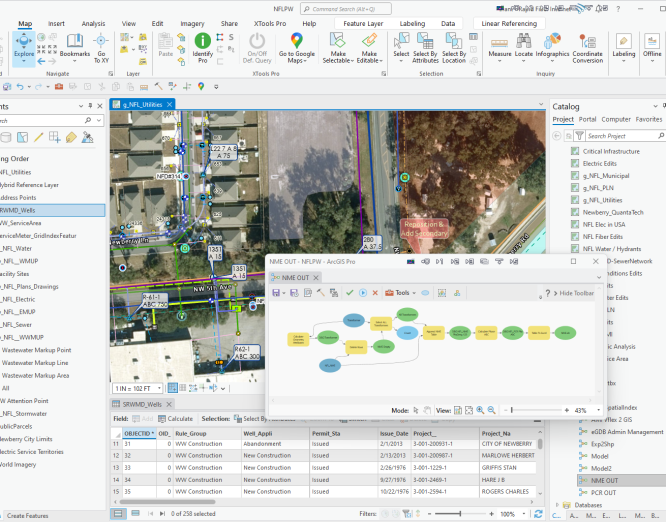666x522 pixels.
Task: Activate the Measure tool
Action: point(500,47)
